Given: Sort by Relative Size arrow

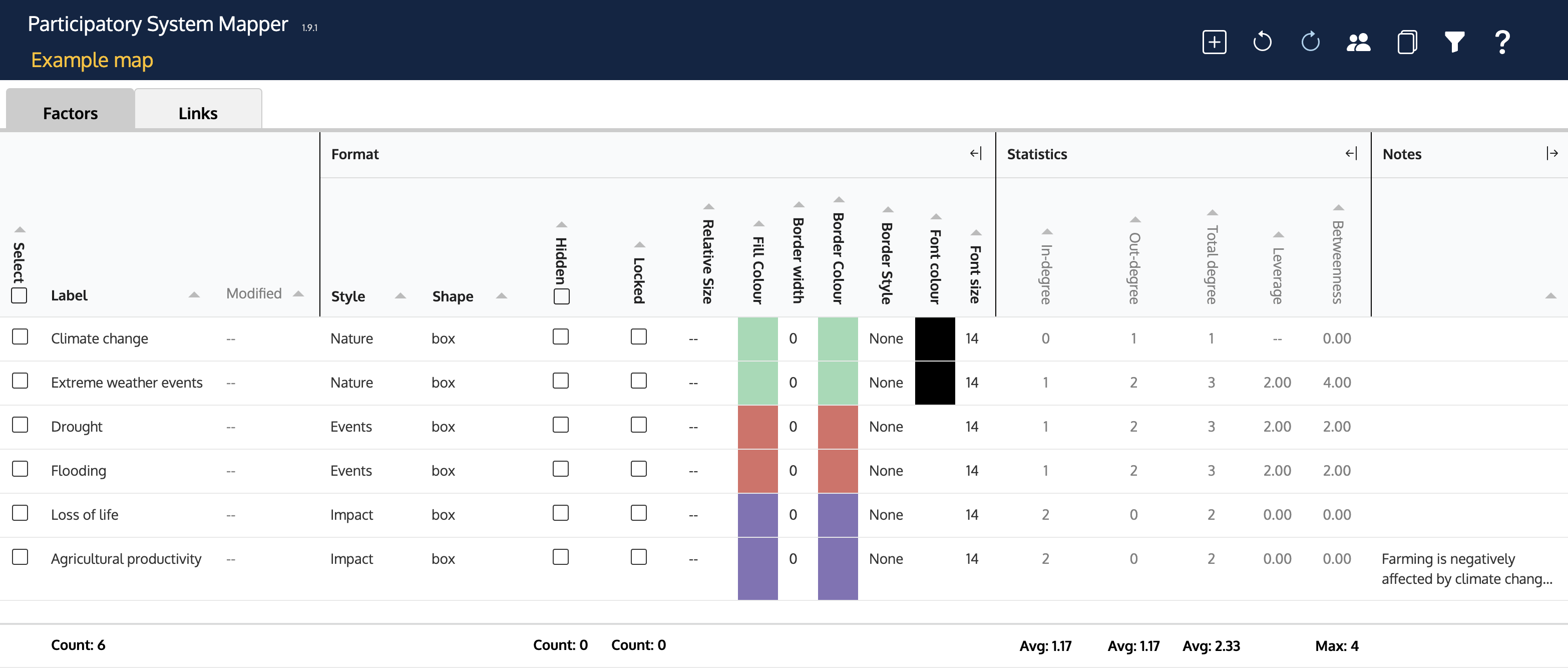Looking at the screenshot, I should coord(708,207).
